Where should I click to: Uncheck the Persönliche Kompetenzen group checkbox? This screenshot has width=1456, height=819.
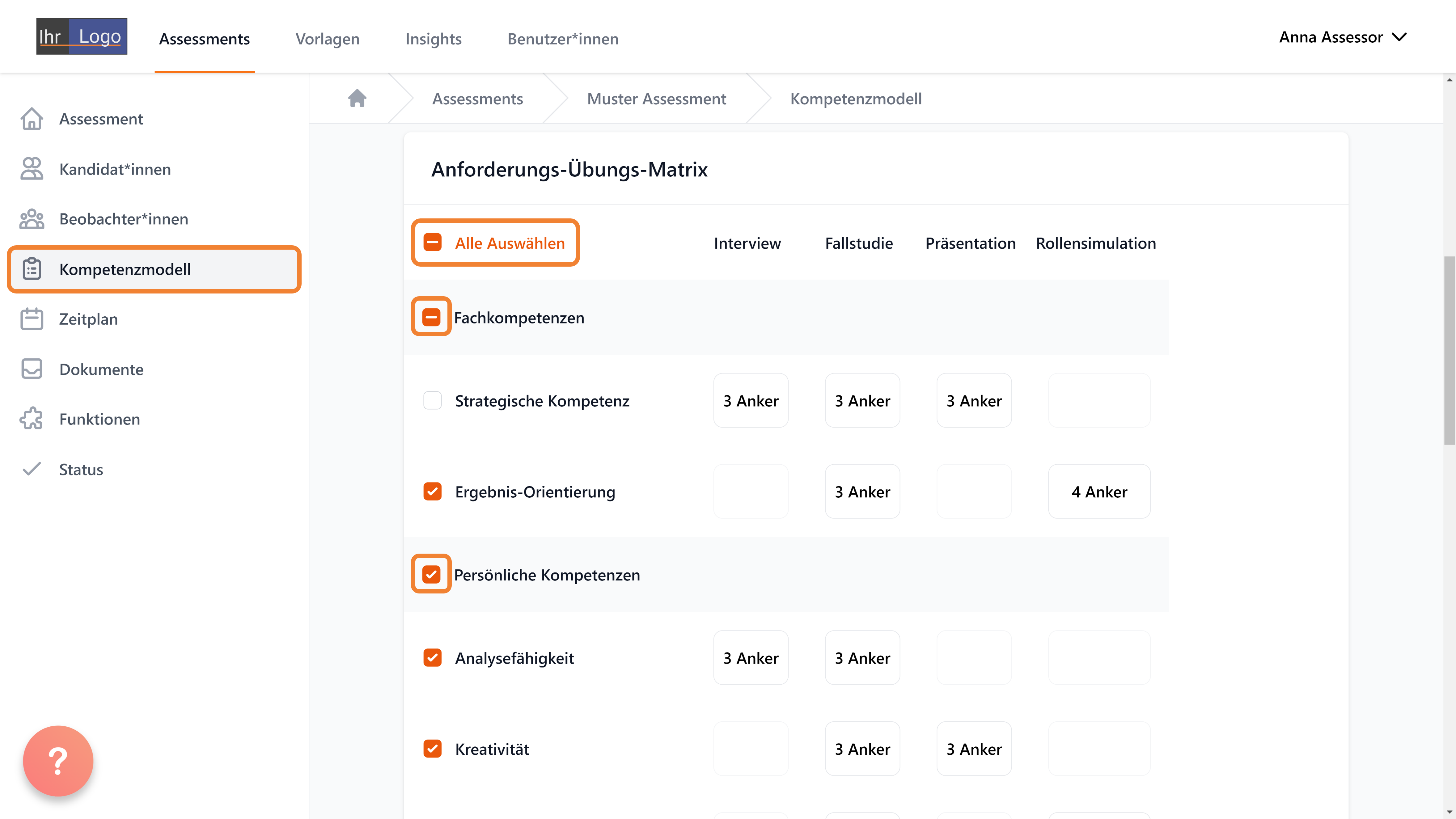(431, 574)
